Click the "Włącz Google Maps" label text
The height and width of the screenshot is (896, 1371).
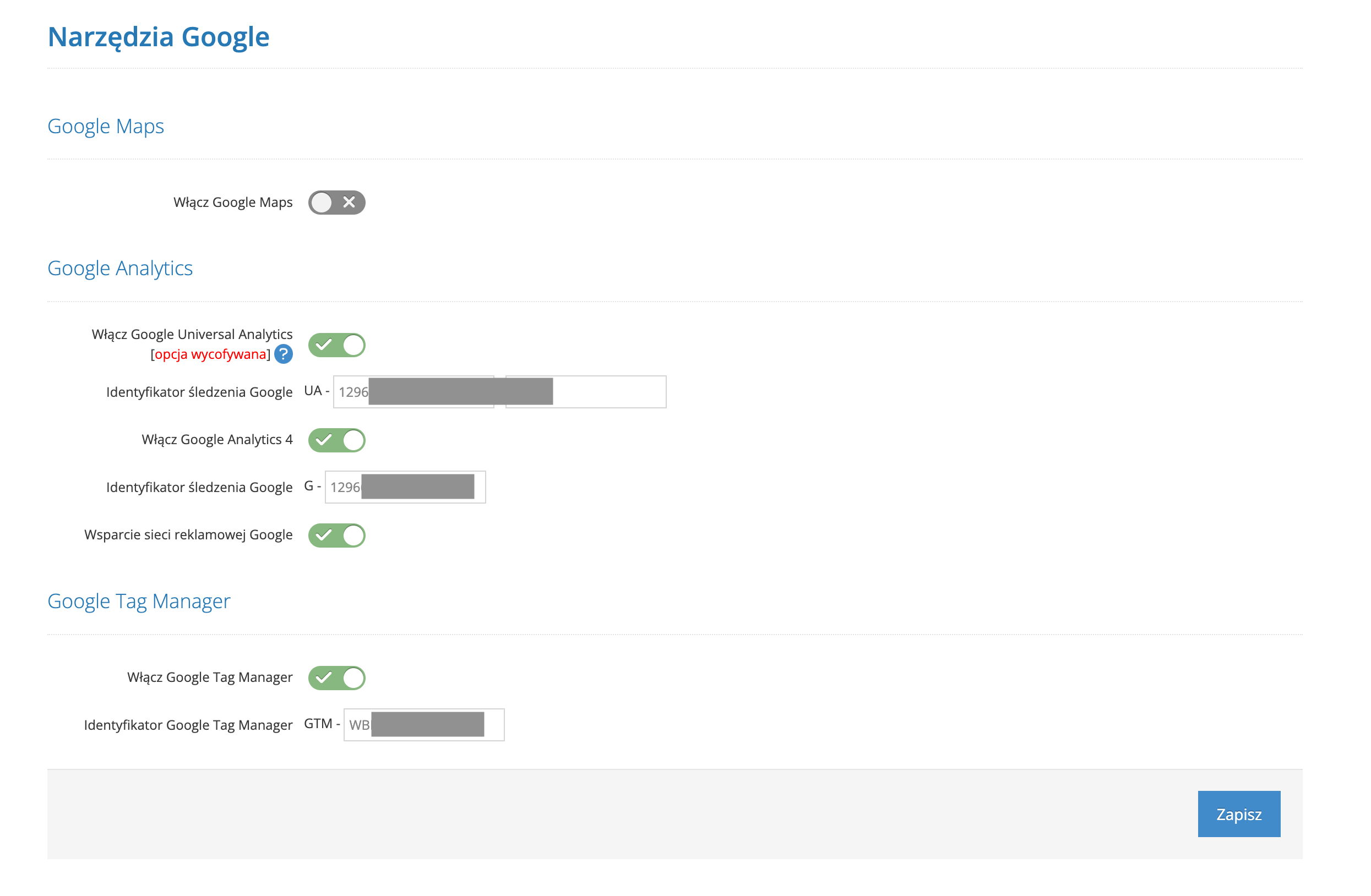[x=233, y=203]
